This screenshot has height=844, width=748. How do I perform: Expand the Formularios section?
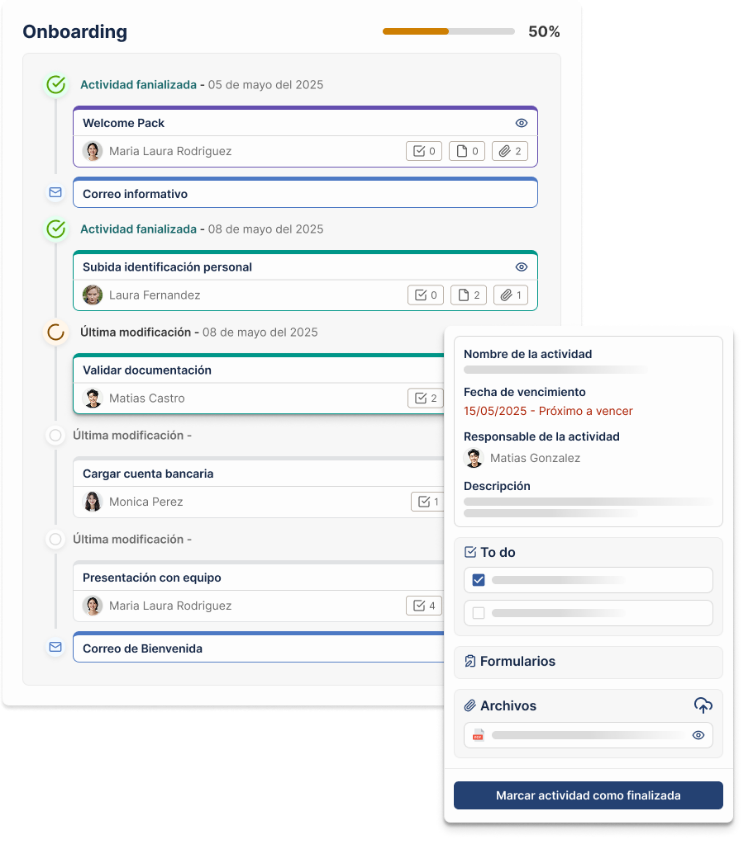517,661
